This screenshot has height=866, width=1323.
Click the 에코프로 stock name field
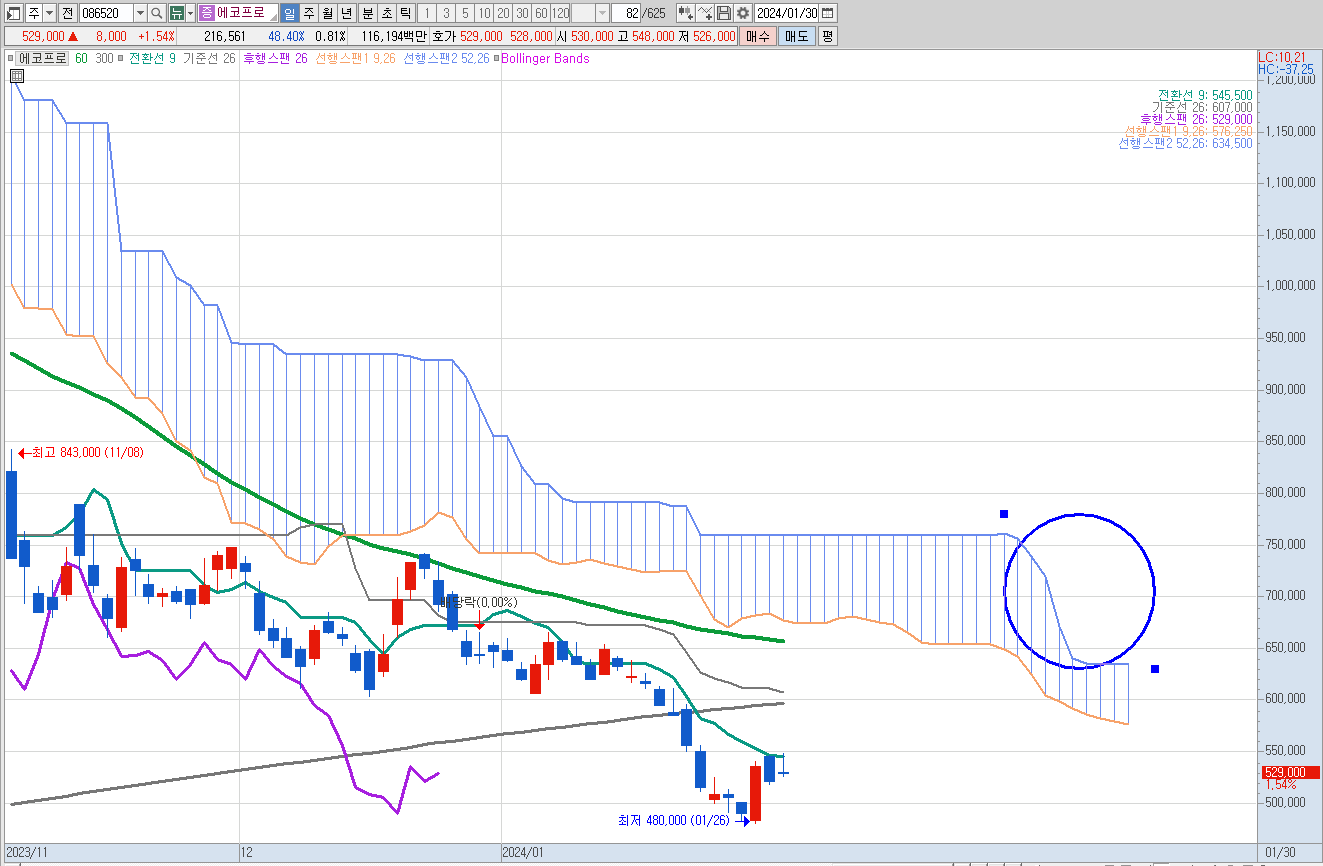click(240, 13)
